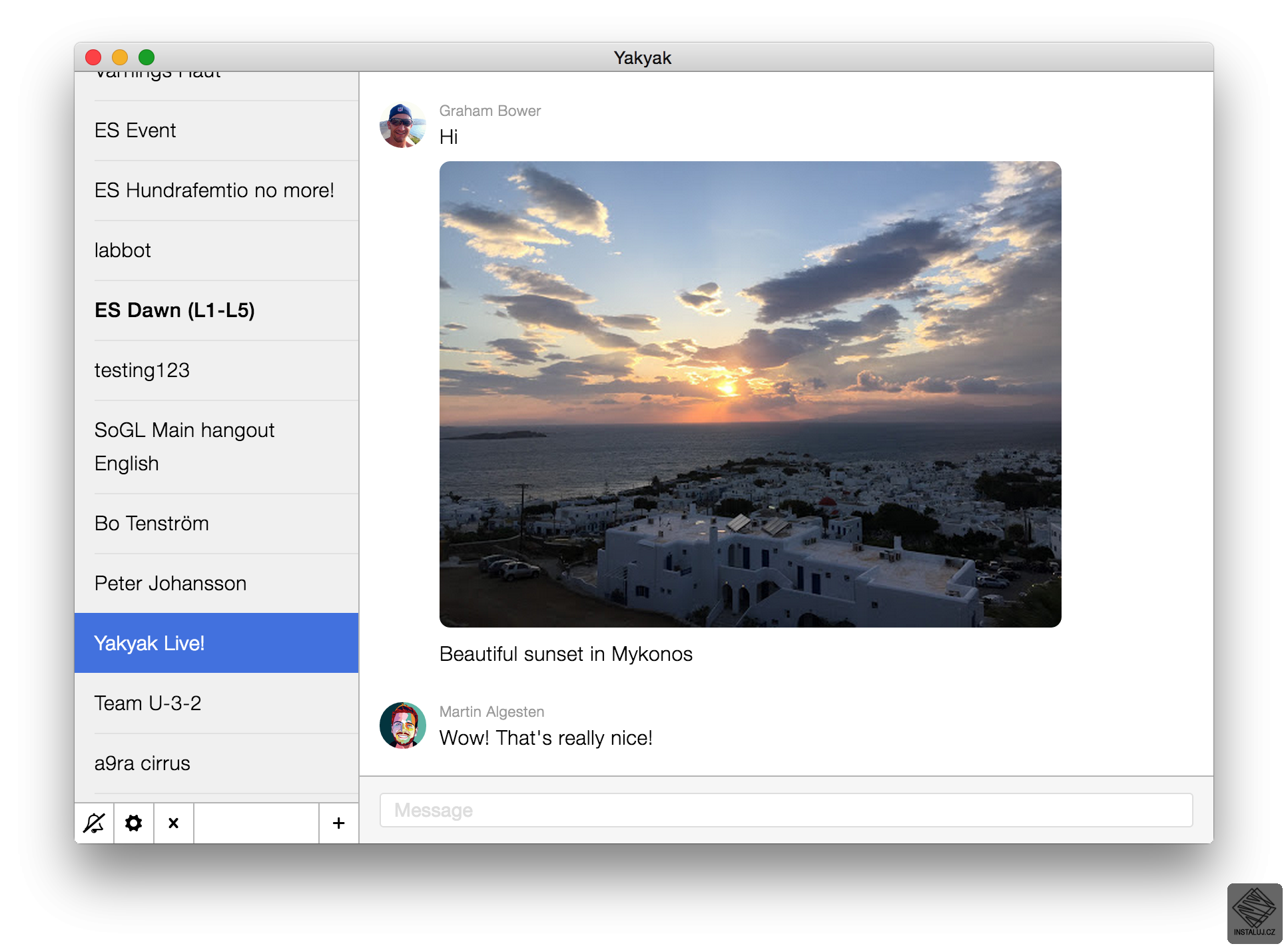Click Martin Algesten's avatar picture
1288x950 pixels.
point(402,725)
